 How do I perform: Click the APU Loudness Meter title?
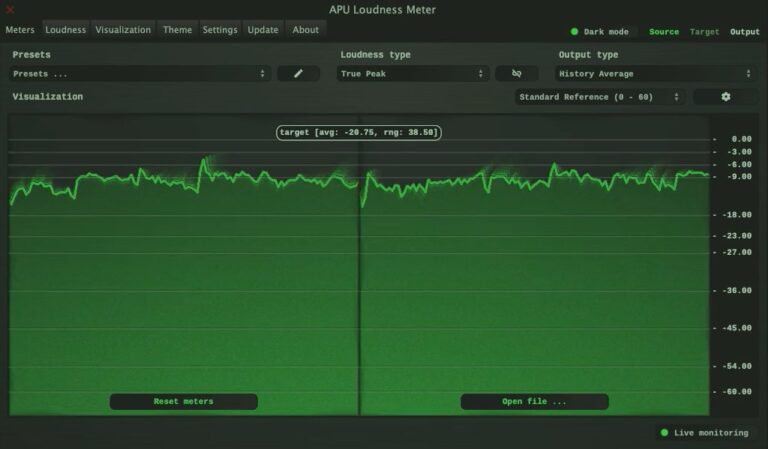coord(383,10)
